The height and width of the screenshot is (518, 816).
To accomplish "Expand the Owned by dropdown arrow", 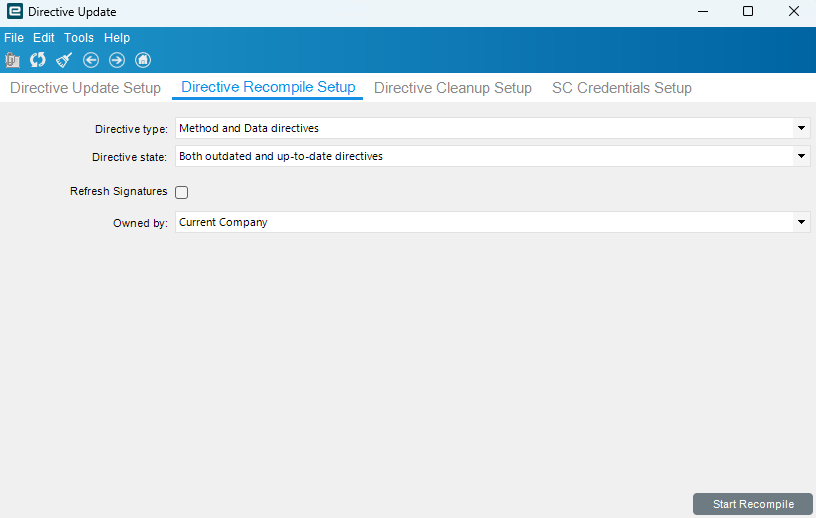I will pos(801,222).
